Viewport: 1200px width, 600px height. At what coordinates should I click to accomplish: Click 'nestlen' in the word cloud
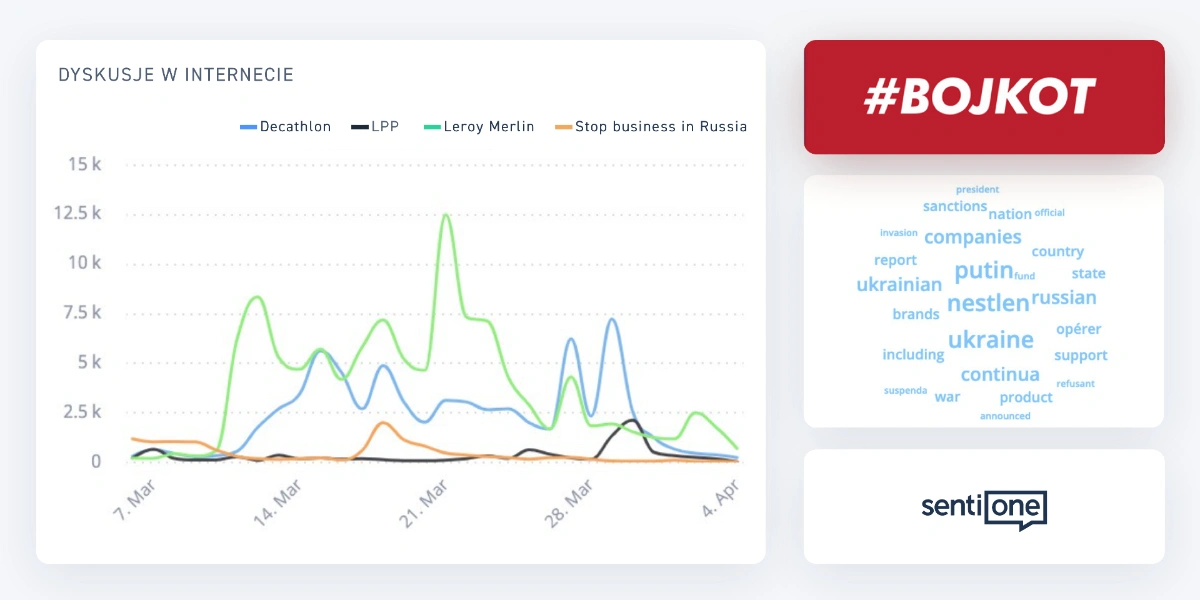pyautogui.click(x=988, y=303)
